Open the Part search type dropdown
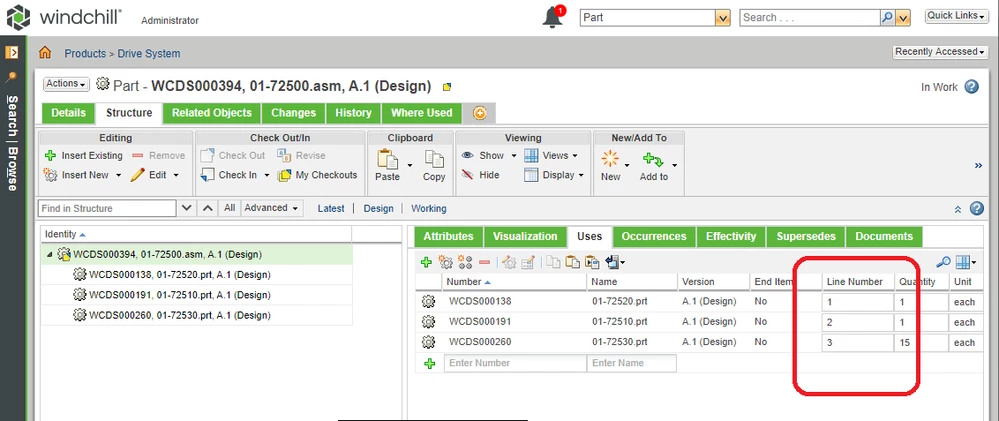Image resolution: width=999 pixels, height=421 pixels. pyautogui.click(x=722, y=18)
